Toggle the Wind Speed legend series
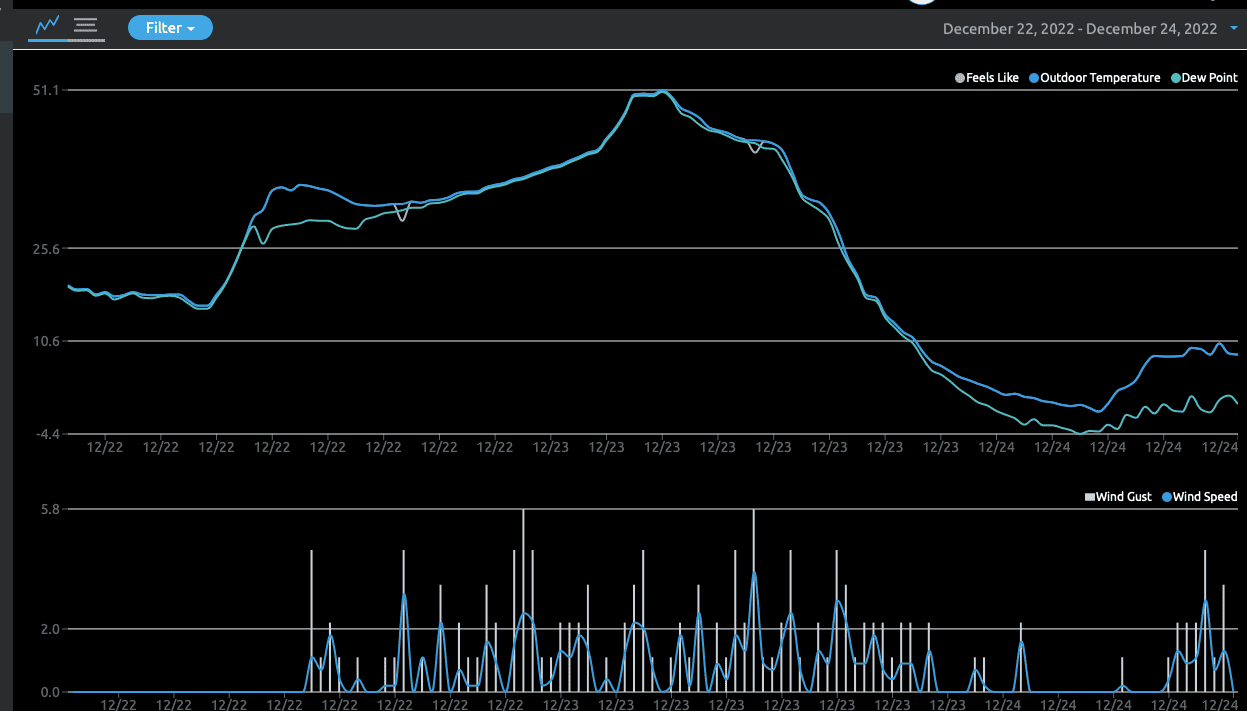The height and width of the screenshot is (711, 1247). coord(1200,497)
